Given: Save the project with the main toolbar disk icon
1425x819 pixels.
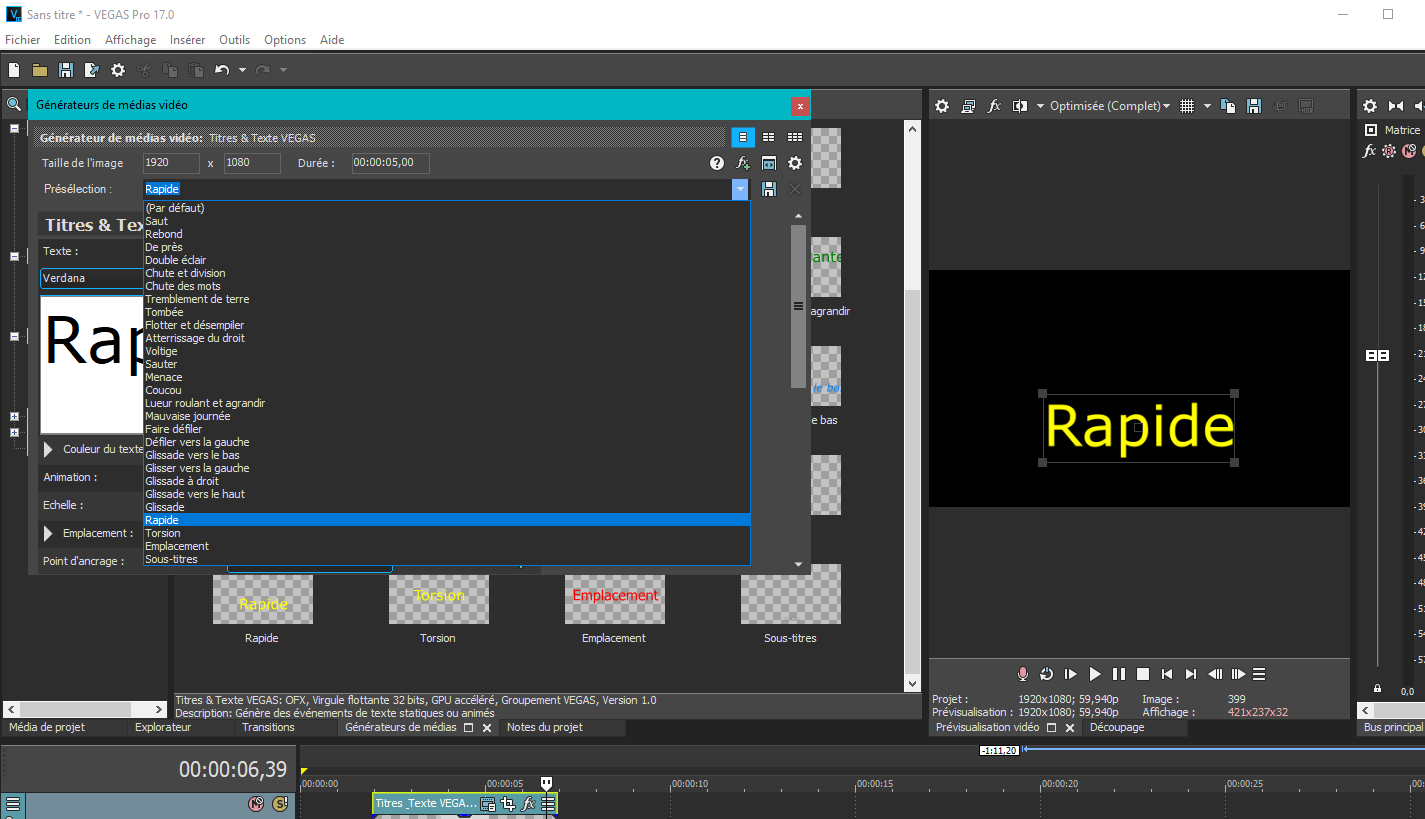Looking at the screenshot, I should [66, 70].
